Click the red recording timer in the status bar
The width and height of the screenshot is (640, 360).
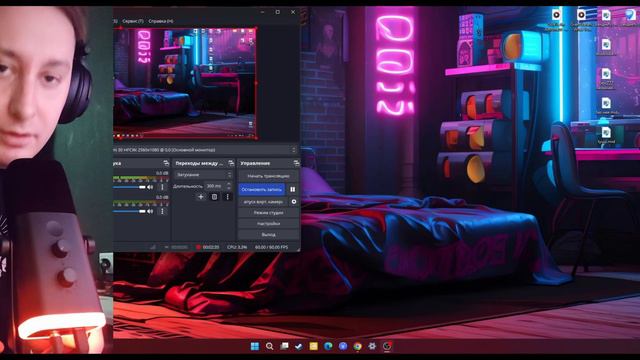[208, 247]
